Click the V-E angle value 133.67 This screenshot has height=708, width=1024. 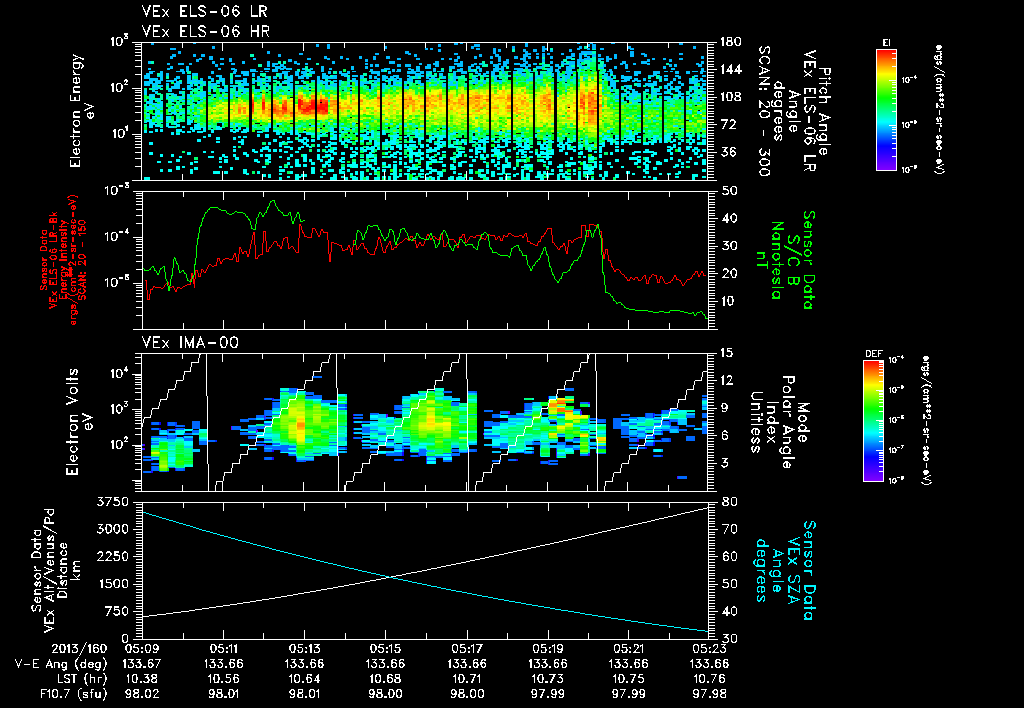tap(142, 664)
